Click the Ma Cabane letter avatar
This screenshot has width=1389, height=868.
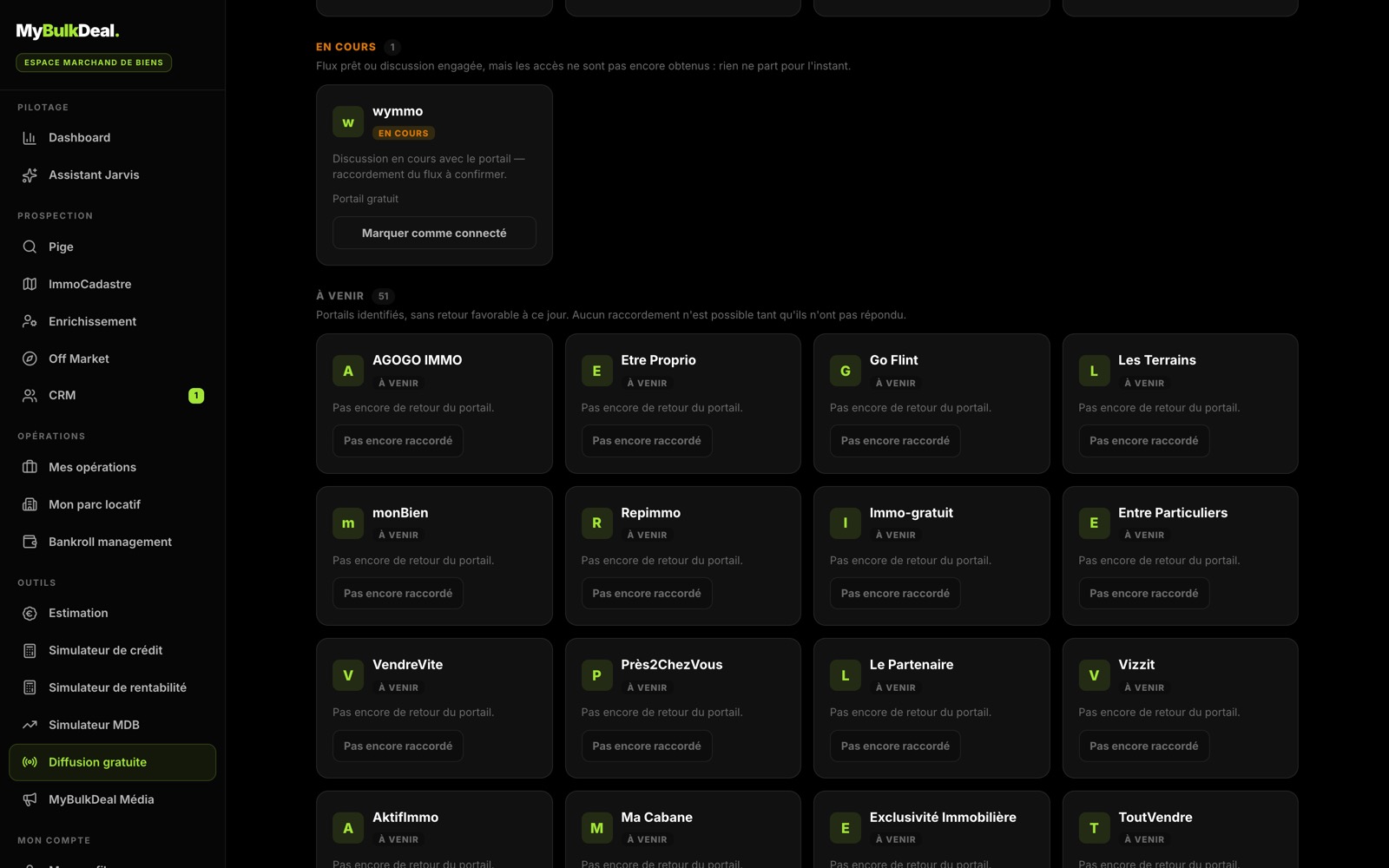596,828
